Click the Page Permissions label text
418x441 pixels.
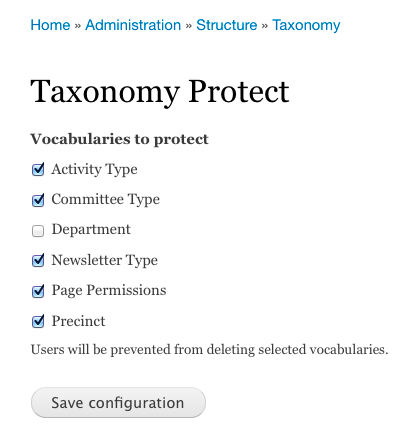109,291
